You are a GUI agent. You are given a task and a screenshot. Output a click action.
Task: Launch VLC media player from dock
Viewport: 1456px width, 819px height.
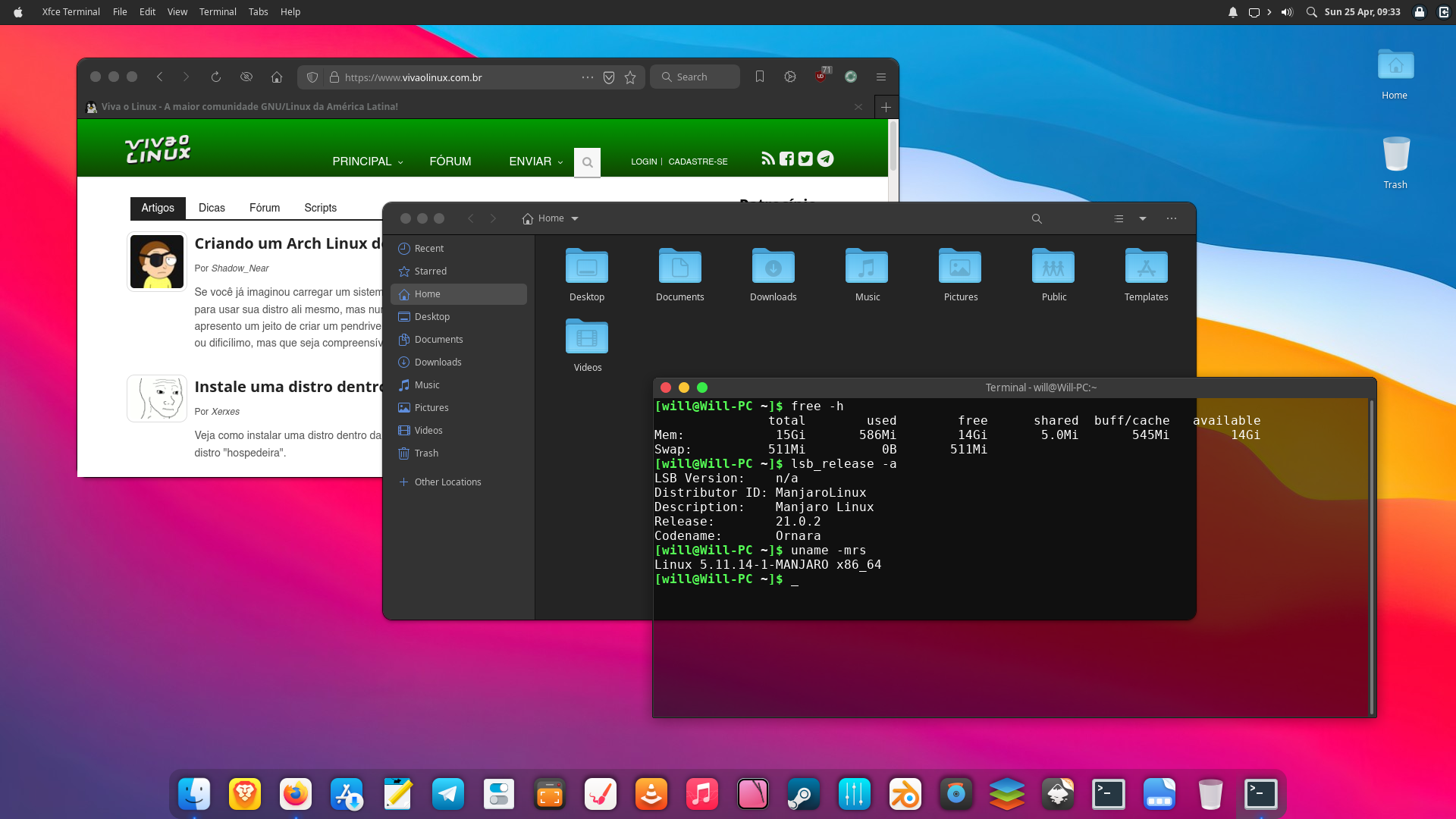[651, 794]
